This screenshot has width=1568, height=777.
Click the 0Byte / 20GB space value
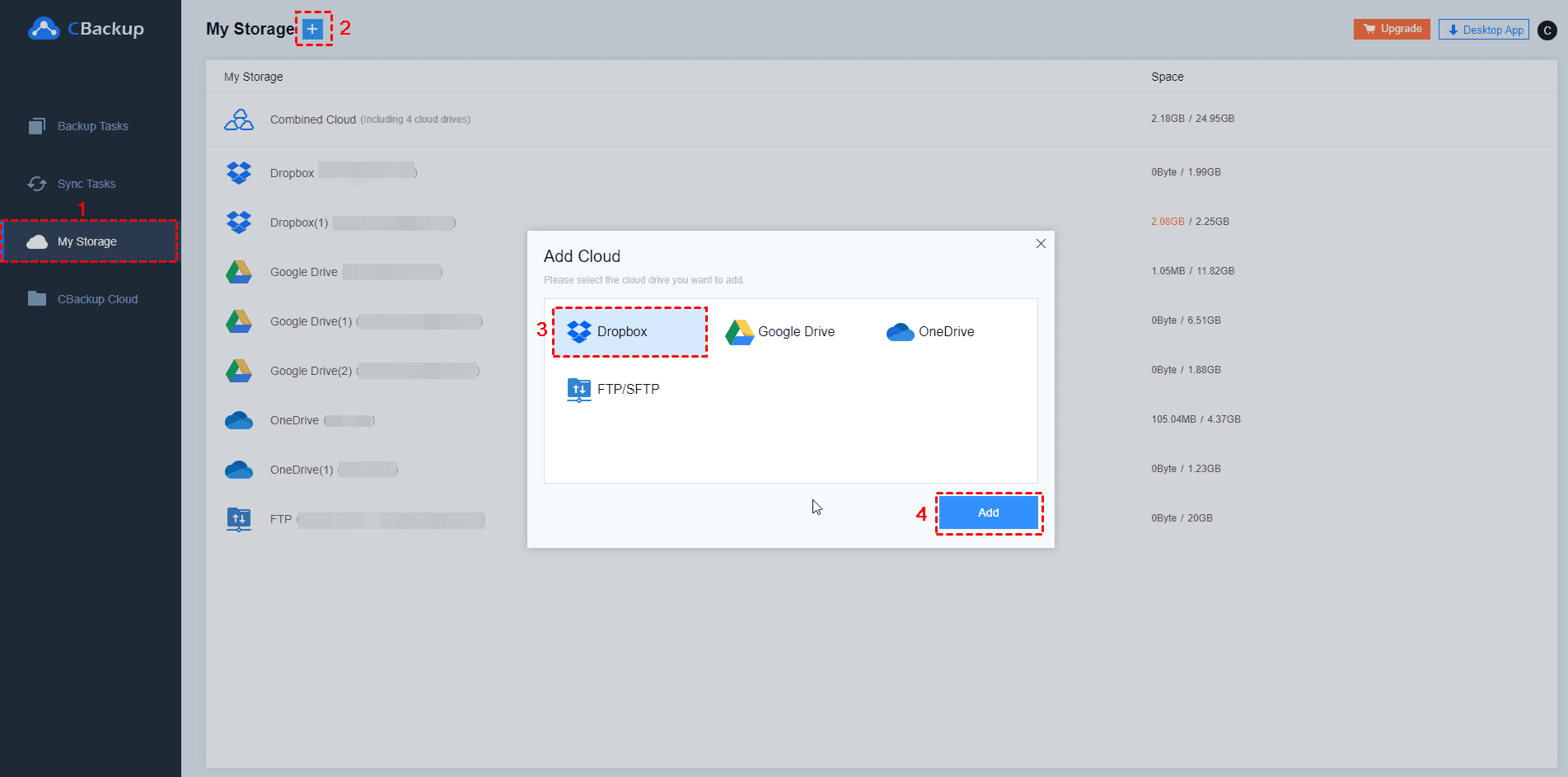(x=1182, y=518)
